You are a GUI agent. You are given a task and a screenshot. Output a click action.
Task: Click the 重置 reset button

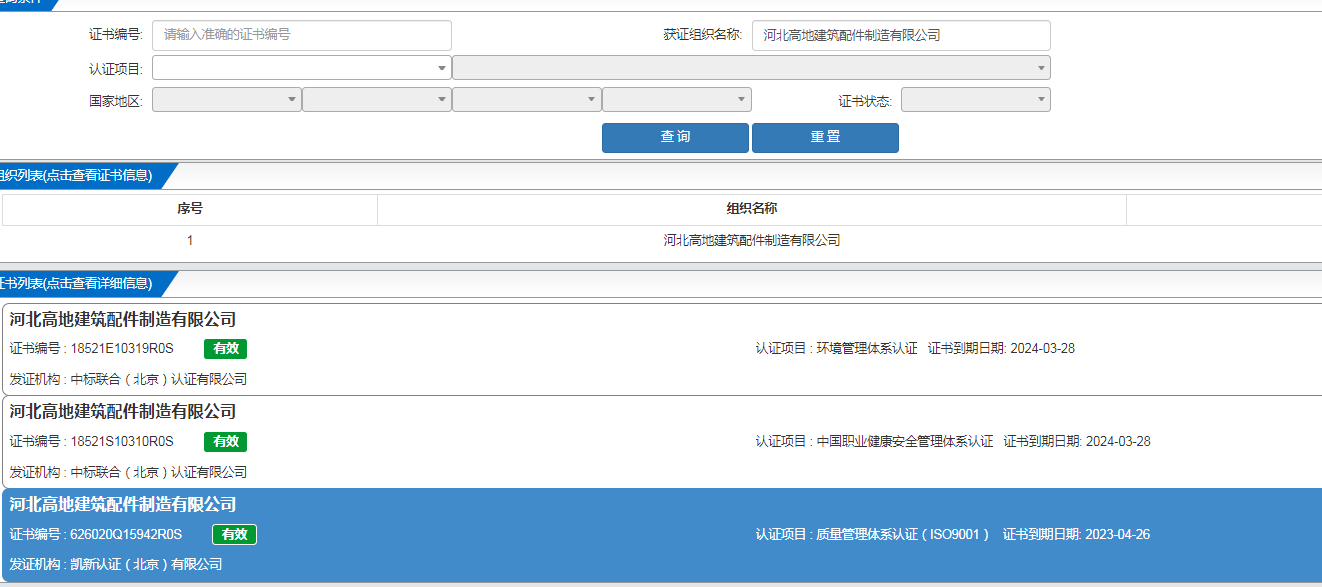(x=825, y=138)
